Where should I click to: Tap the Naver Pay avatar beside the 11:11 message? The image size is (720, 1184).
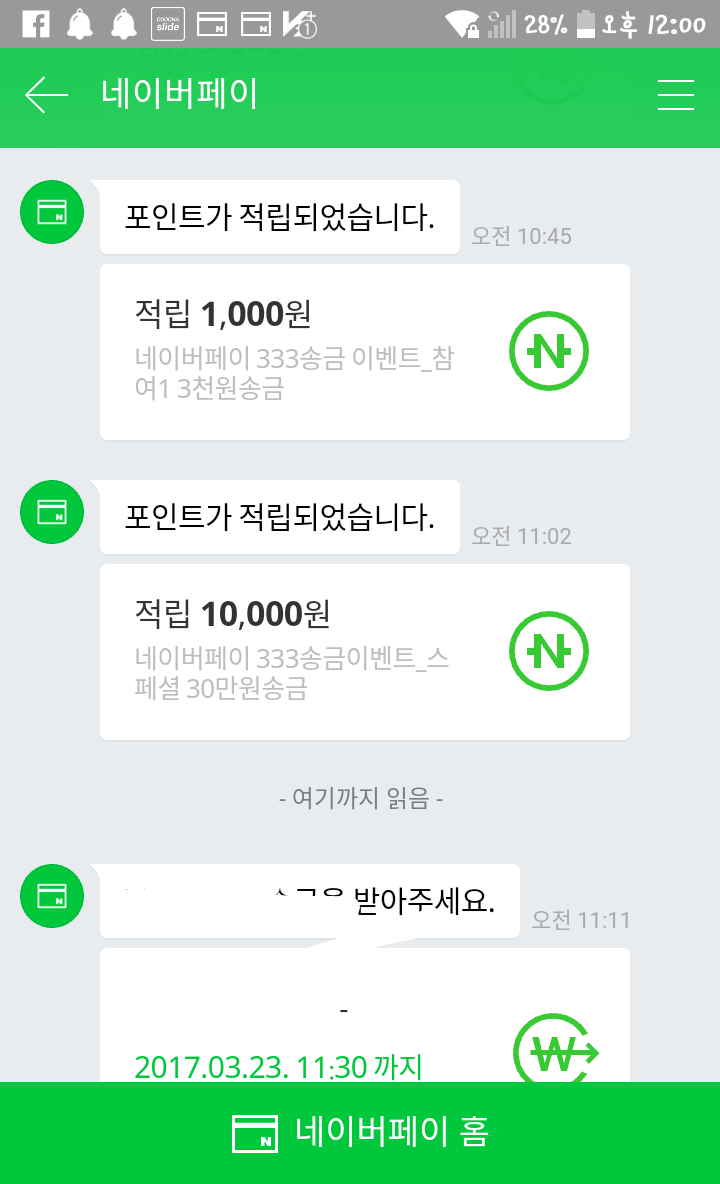pos(52,895)
